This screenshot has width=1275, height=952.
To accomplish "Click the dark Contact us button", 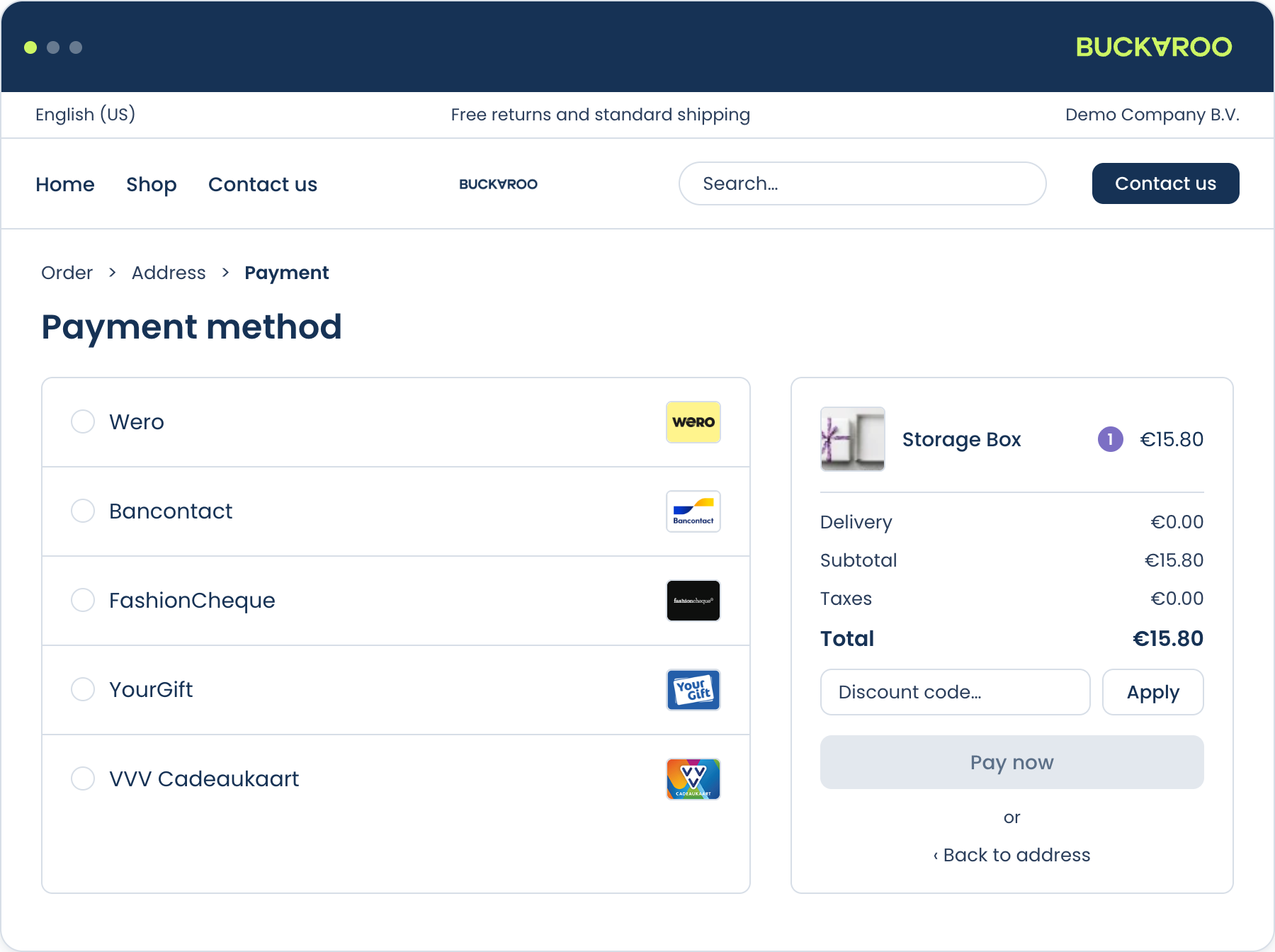I will point(1165,183).
